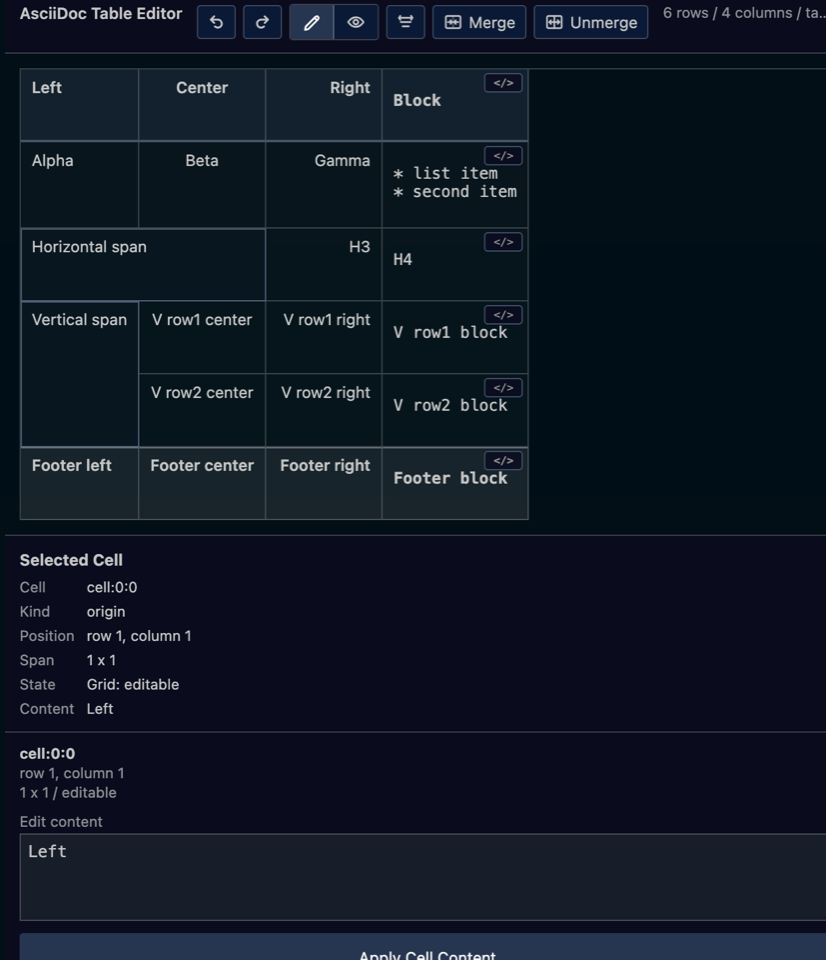826x960 pixels.
Task: Select the Left header cell
Action: coord(80,105)
